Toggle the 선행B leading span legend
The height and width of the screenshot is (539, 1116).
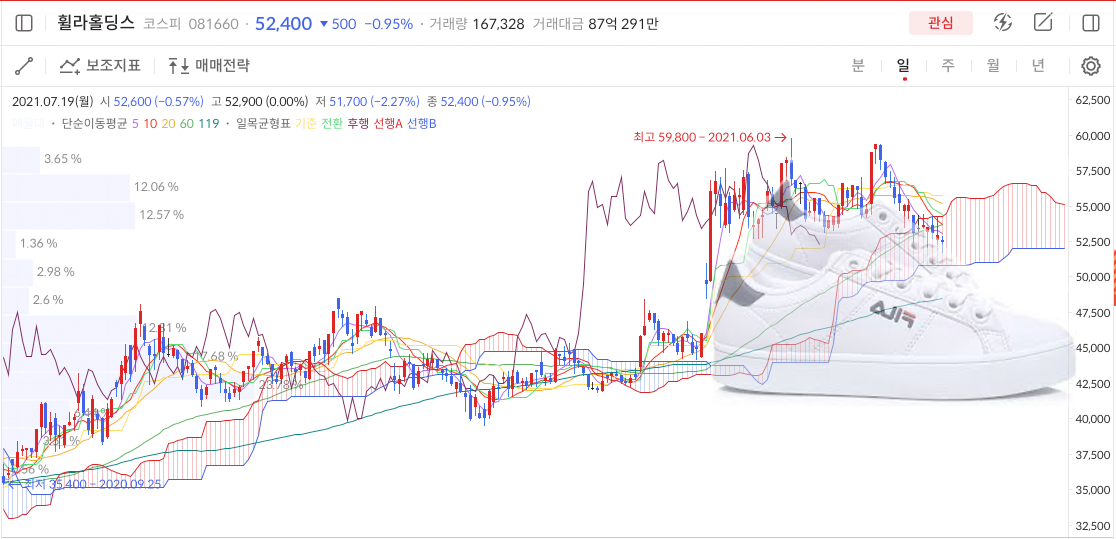(421, 124)
